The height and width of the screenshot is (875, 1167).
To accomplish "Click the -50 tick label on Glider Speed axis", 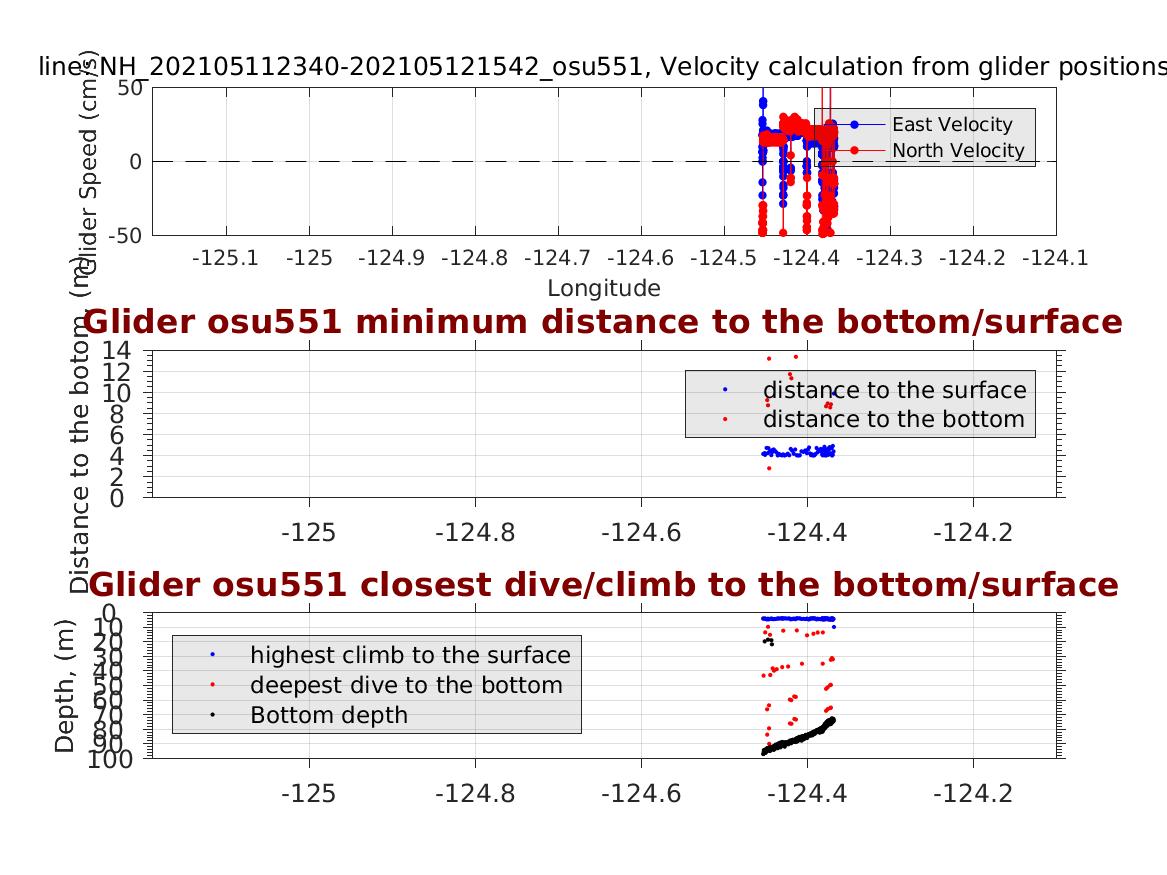I will [126, 235].
